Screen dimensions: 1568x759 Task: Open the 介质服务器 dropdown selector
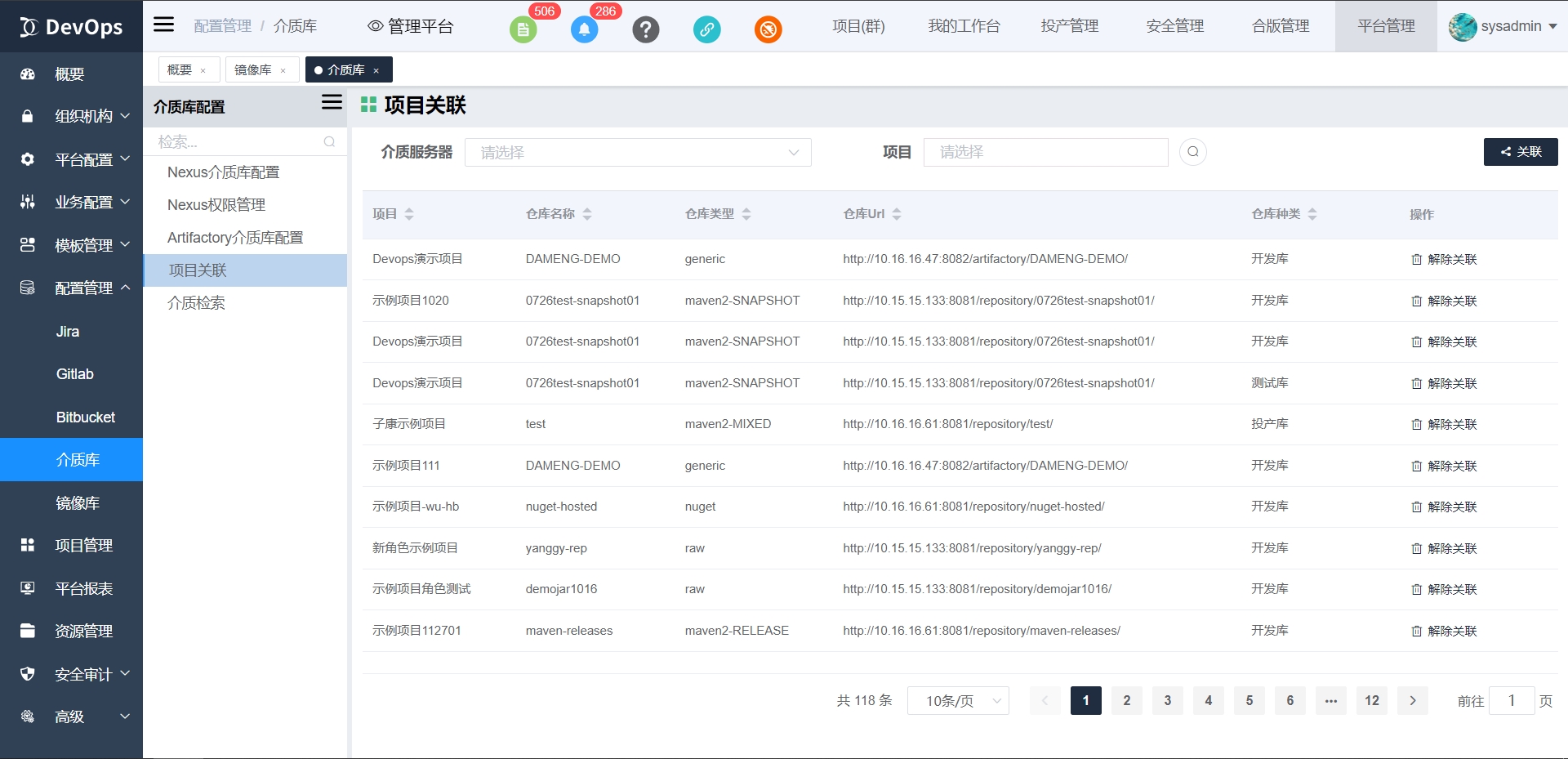[637, 153]
